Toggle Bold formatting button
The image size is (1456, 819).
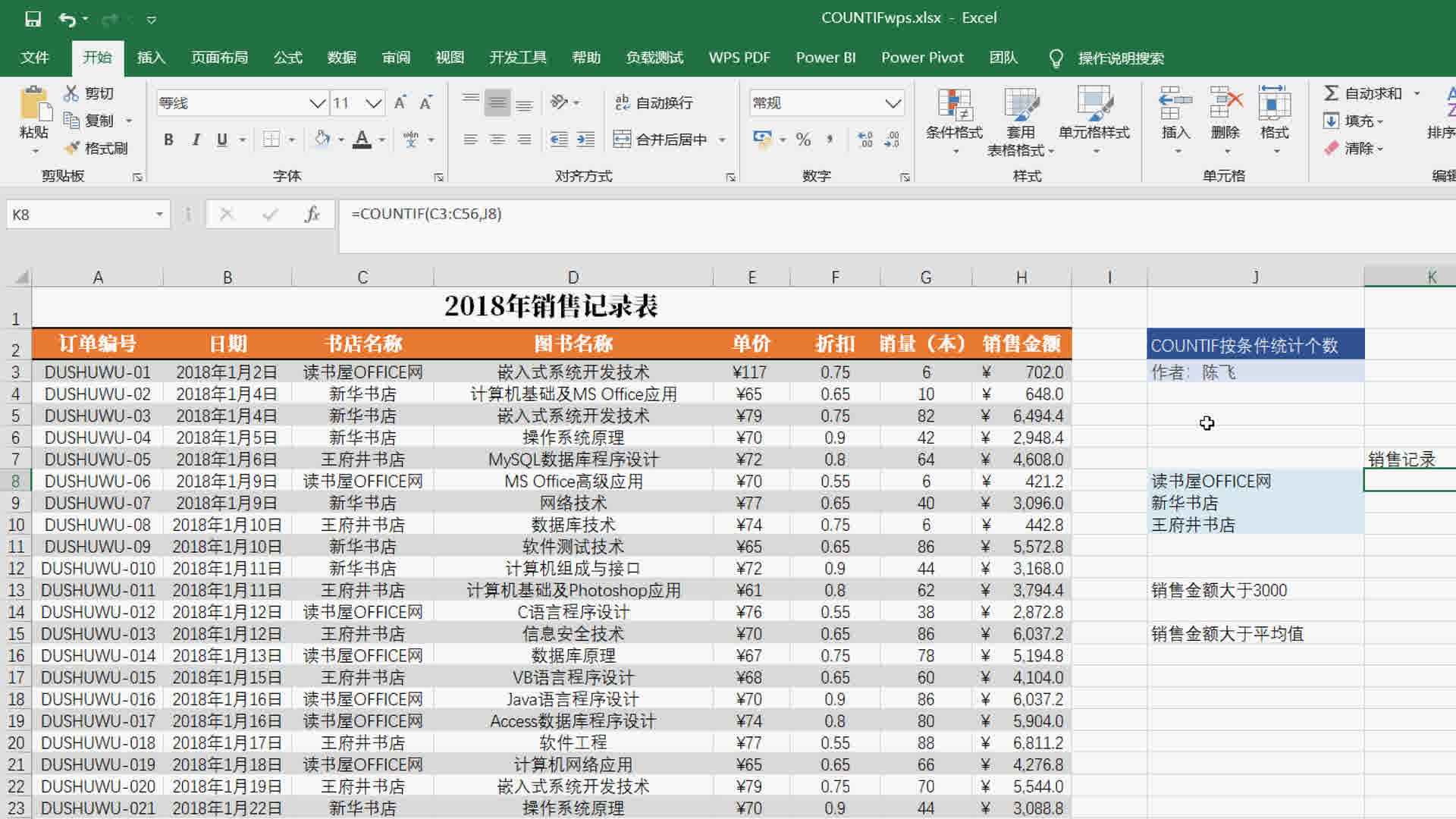click(x=168, y=140)
